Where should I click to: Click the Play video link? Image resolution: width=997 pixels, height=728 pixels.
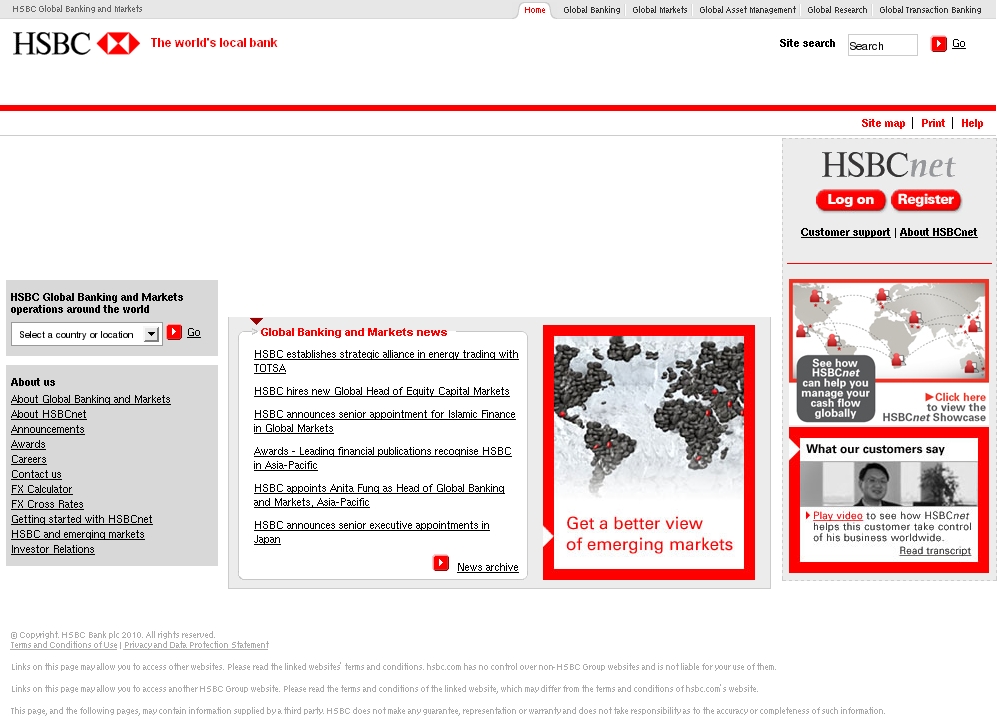pos(837,516)
